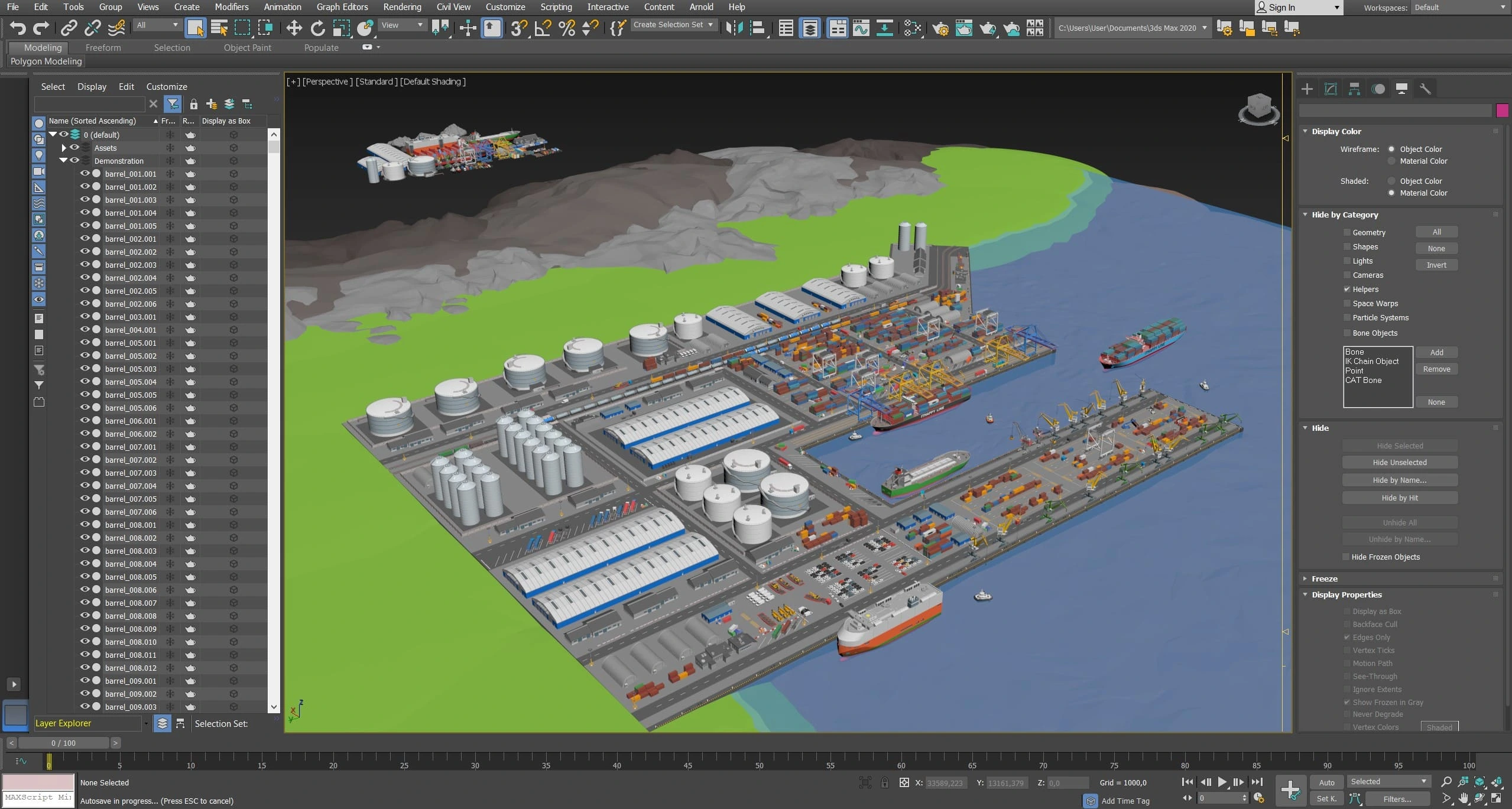Open the Hierarchy command panel
The height and width of the screenshot is (809, 1512).
click(x=1354, y=89)
